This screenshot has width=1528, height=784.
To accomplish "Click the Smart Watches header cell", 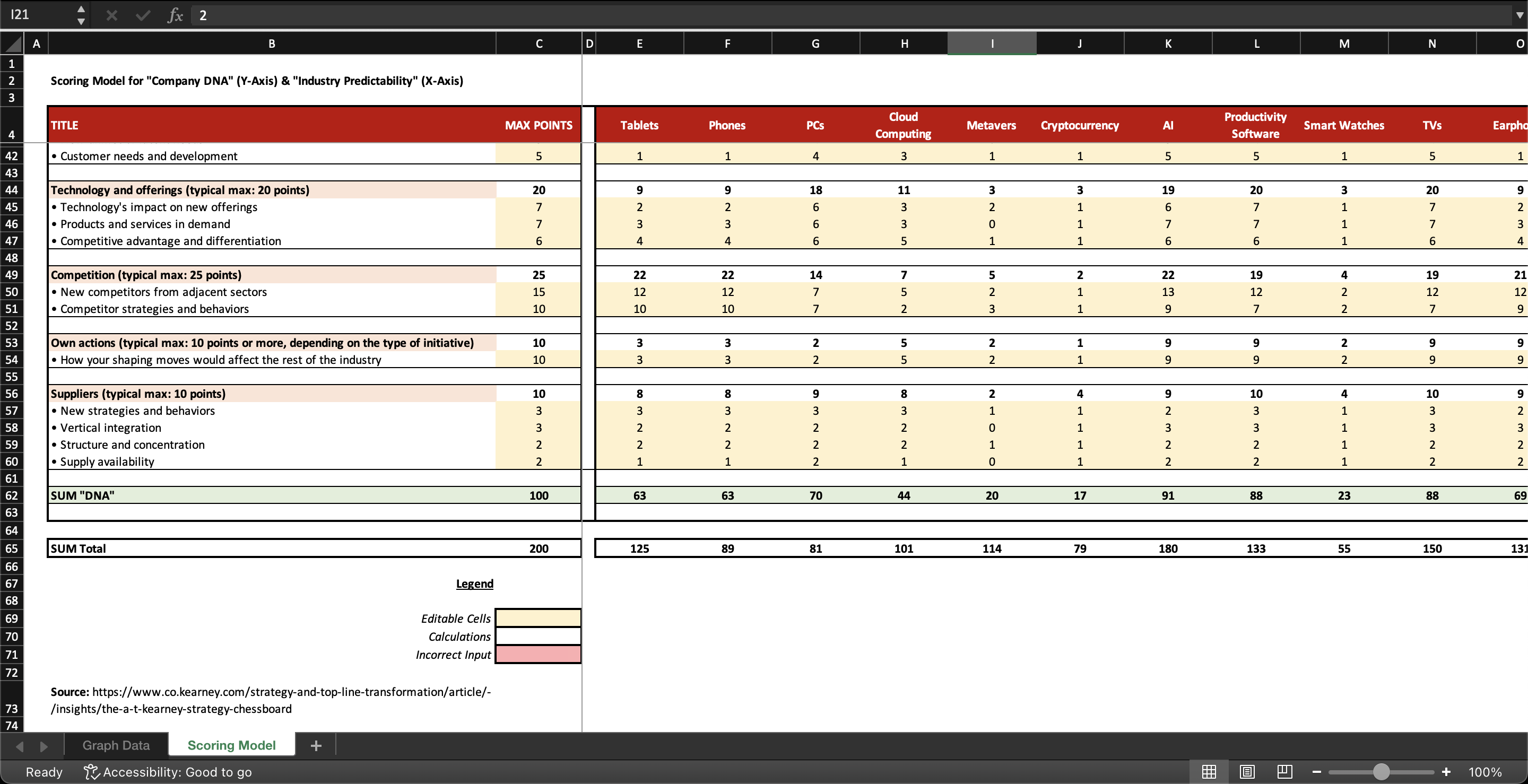I will click(x=1343, y=125).
